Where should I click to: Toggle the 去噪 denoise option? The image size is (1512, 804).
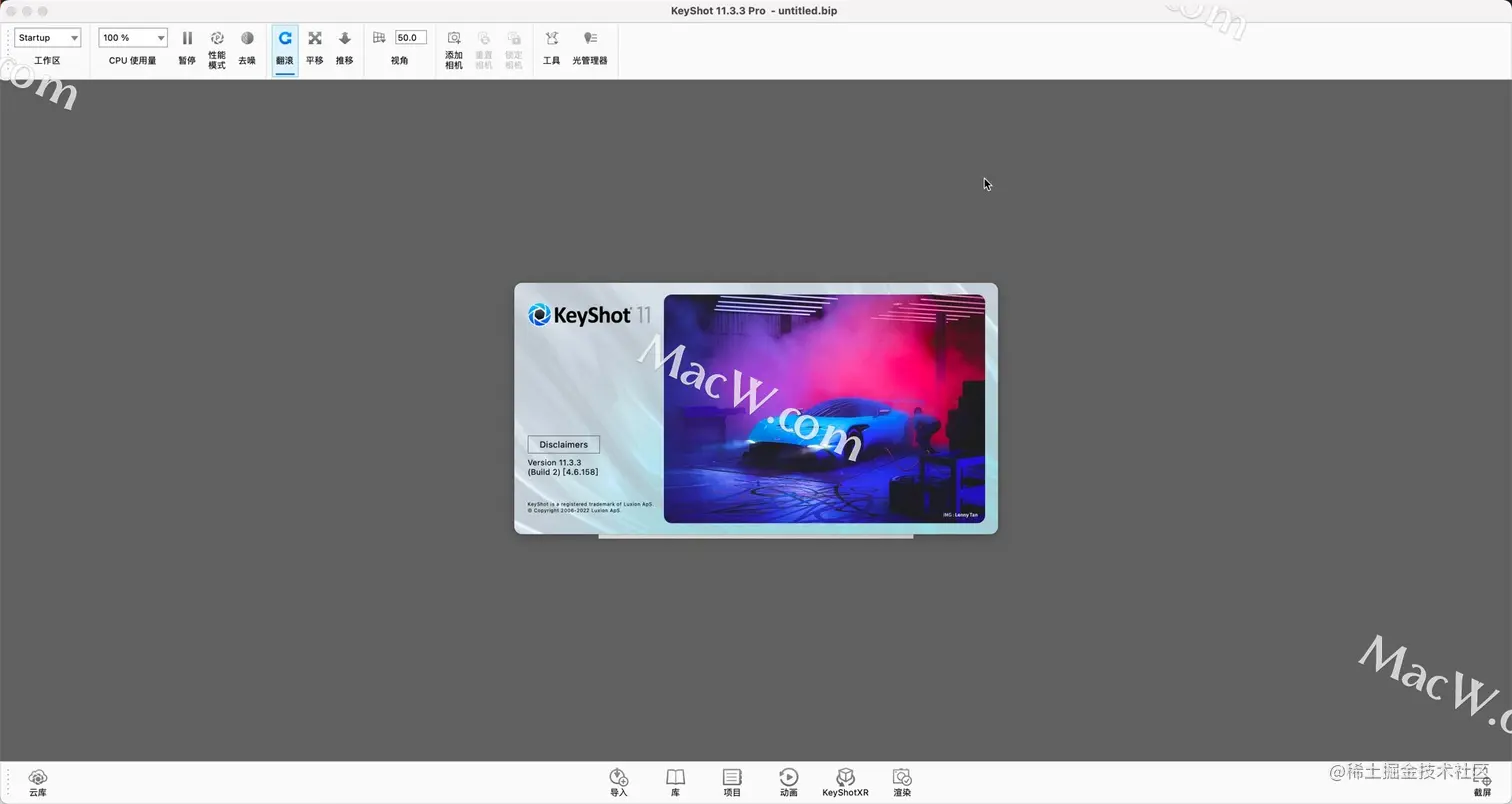tap(247, 47)
